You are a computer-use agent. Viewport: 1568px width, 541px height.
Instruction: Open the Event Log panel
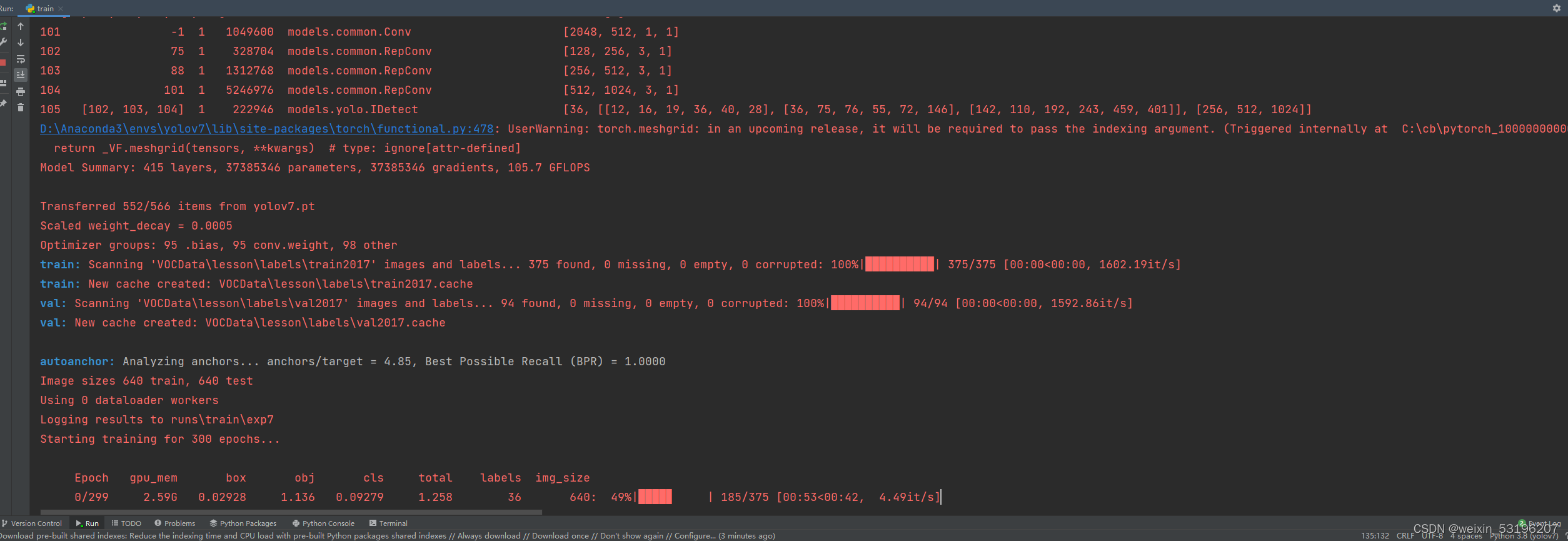[x=1540, y=523]
